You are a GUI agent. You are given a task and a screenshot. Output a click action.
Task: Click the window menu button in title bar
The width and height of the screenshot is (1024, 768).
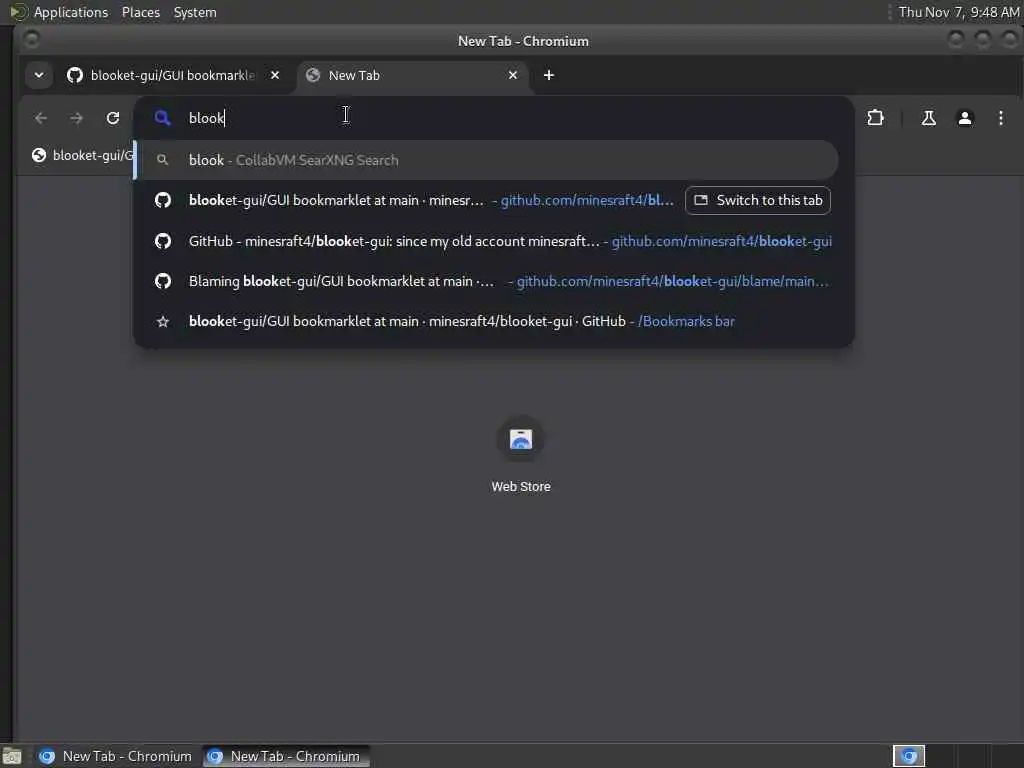pyautogui.click(x=31, y=40)
